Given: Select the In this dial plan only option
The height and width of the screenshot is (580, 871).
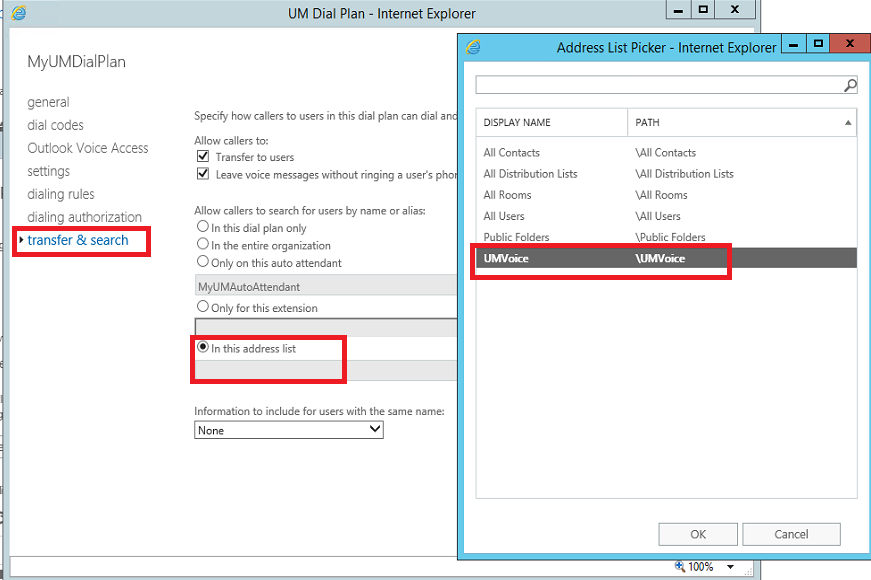Looking at the screenshot, I should point(203,228).
